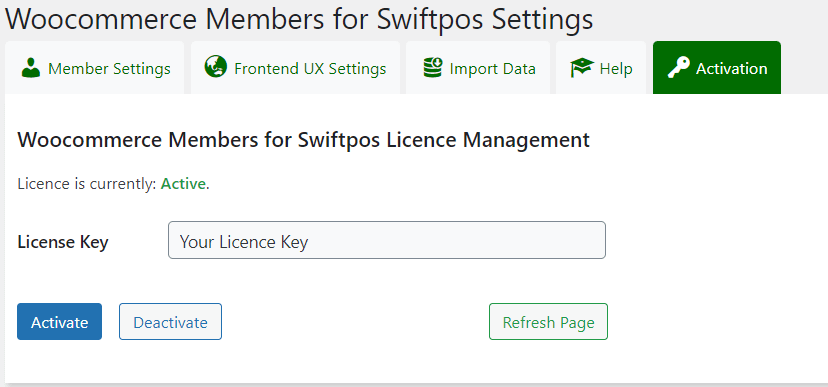Click the bold License Key field label
The width and height of the screenshot is (828, 387).
63,242
